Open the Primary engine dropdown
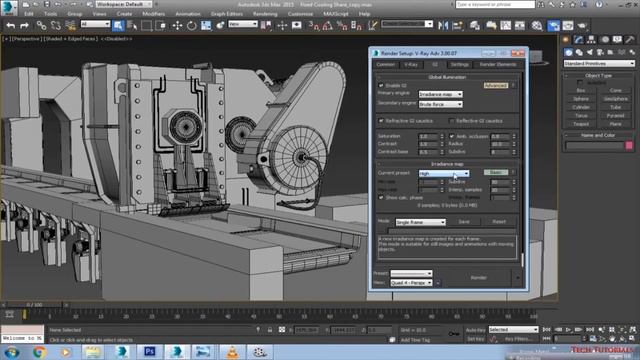 coord(440,94)
